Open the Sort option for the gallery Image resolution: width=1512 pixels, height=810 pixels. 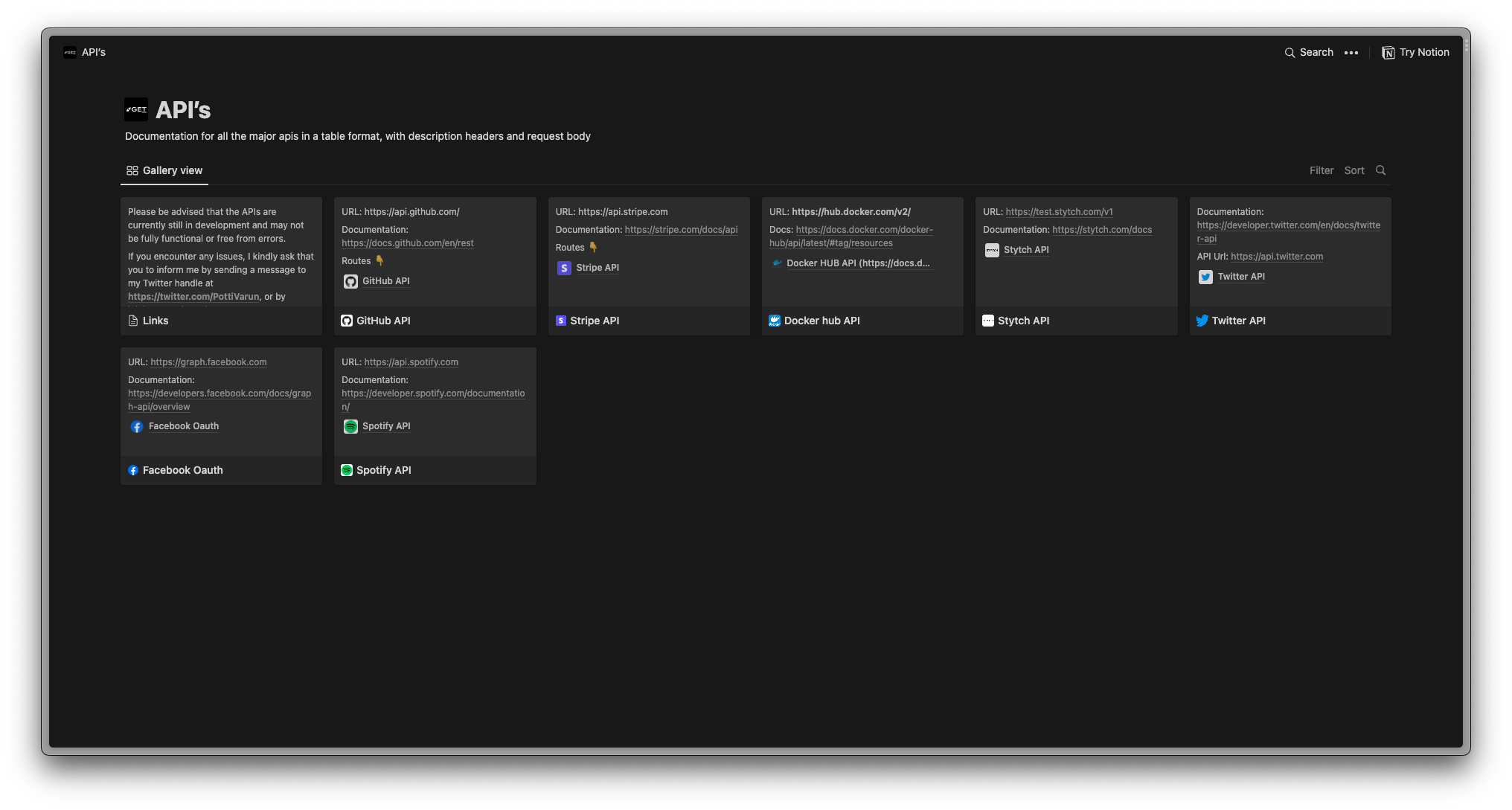coord(1354,170)
